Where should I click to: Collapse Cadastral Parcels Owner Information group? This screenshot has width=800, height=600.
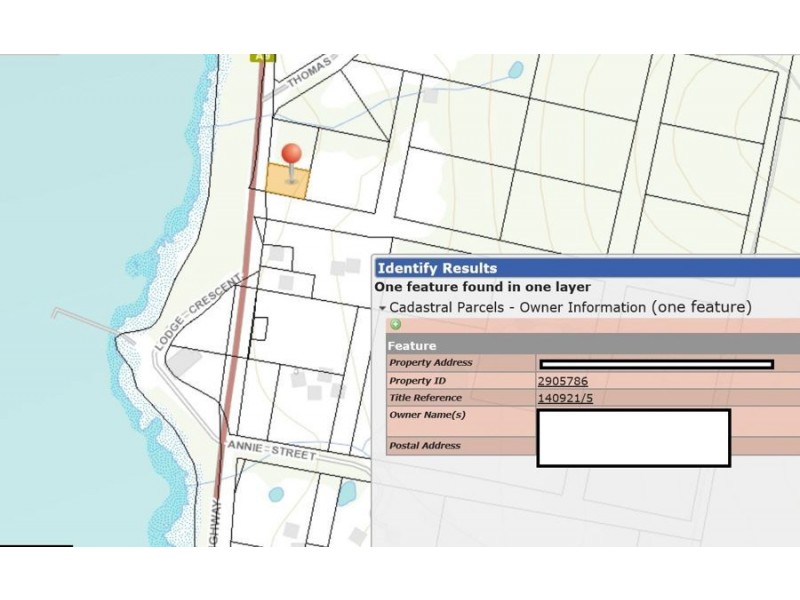(382, 308)
